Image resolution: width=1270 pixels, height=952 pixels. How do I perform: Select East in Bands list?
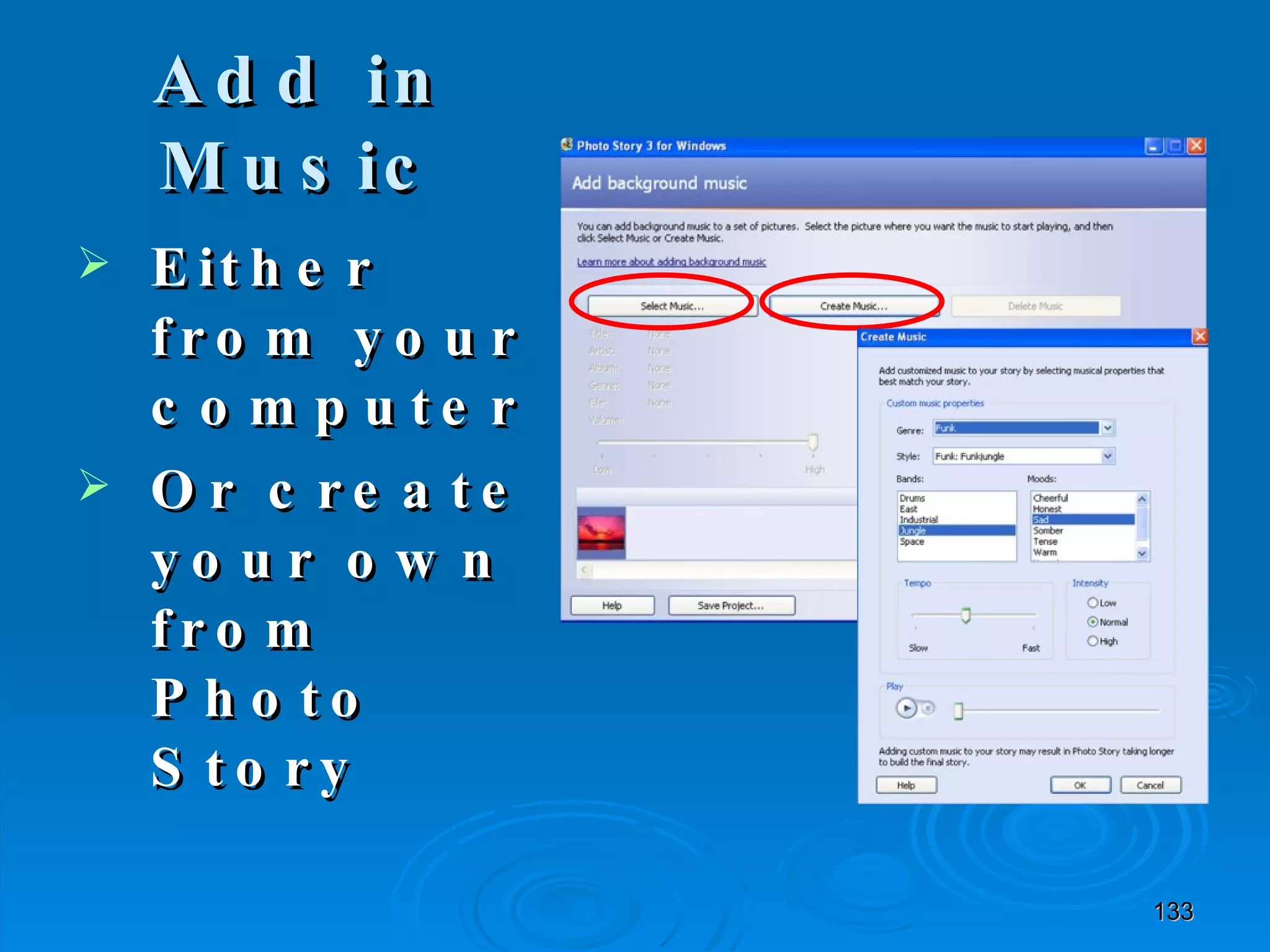957,509
